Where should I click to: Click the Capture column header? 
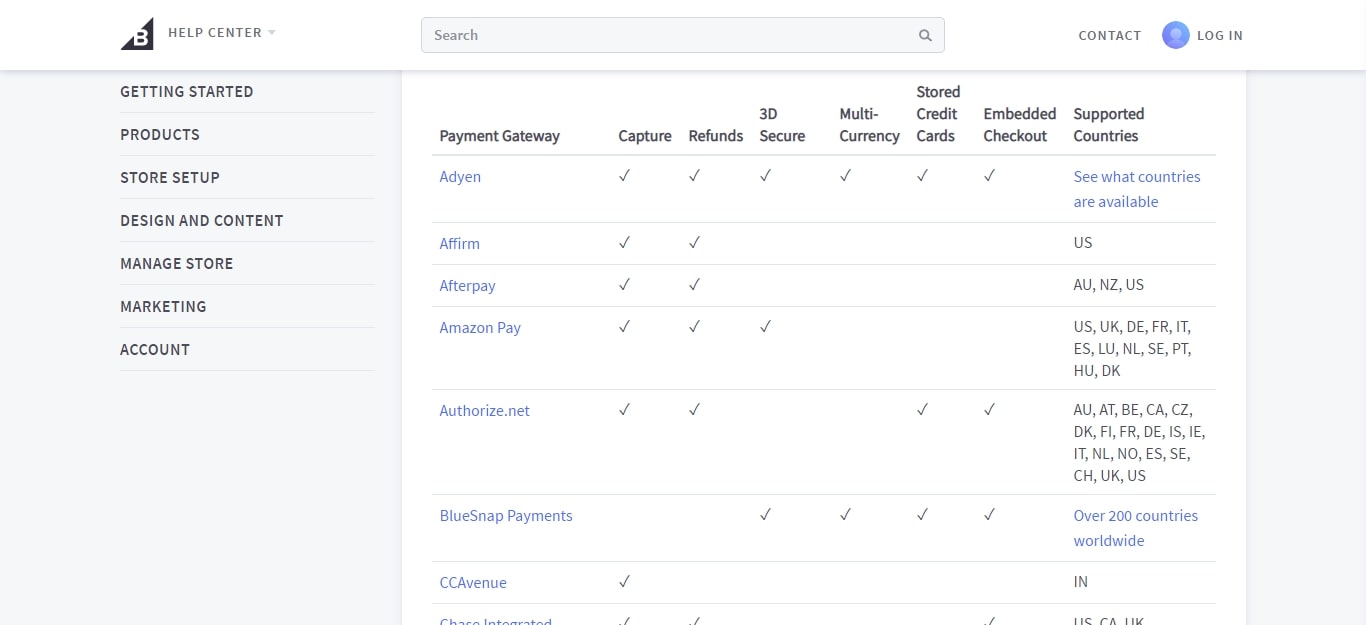645,136
